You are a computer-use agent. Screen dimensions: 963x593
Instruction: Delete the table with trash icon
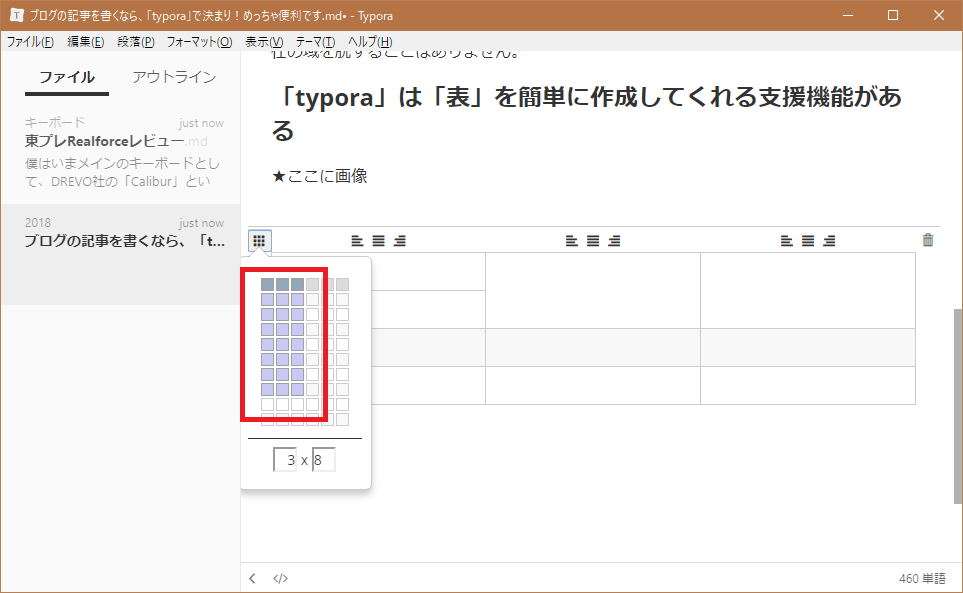(x=928, y=240)
